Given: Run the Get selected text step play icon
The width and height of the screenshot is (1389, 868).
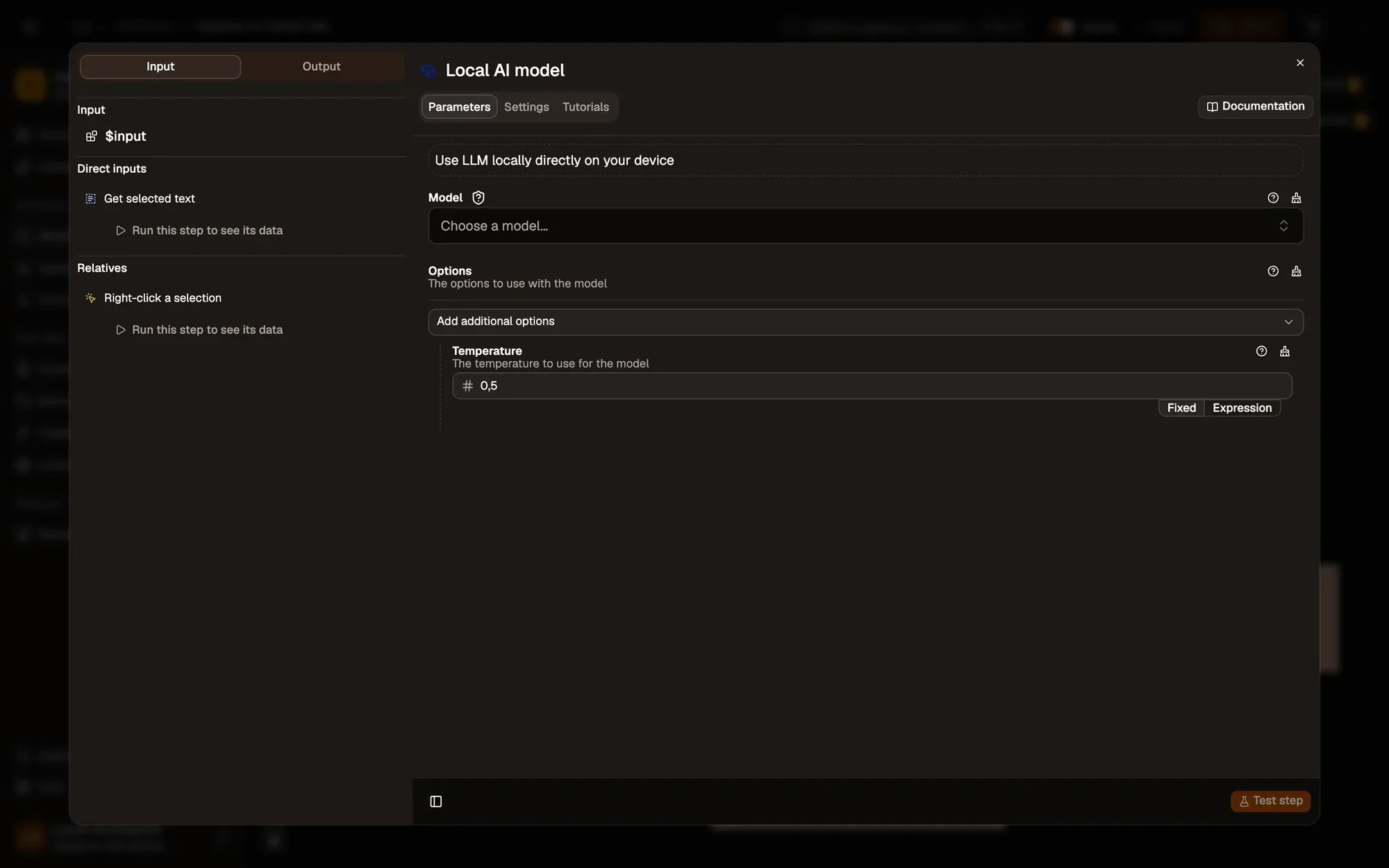Looking at the screenshot, I should click(x=121, y=231).
